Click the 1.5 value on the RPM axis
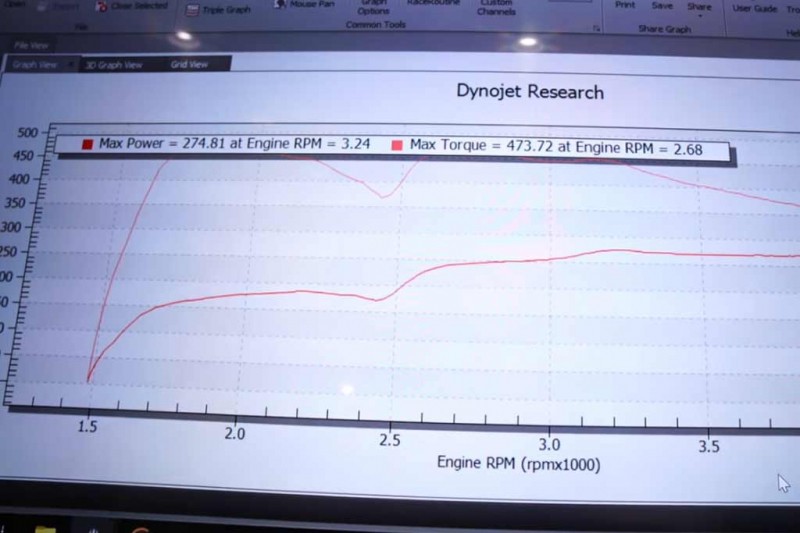 [87, 426]
